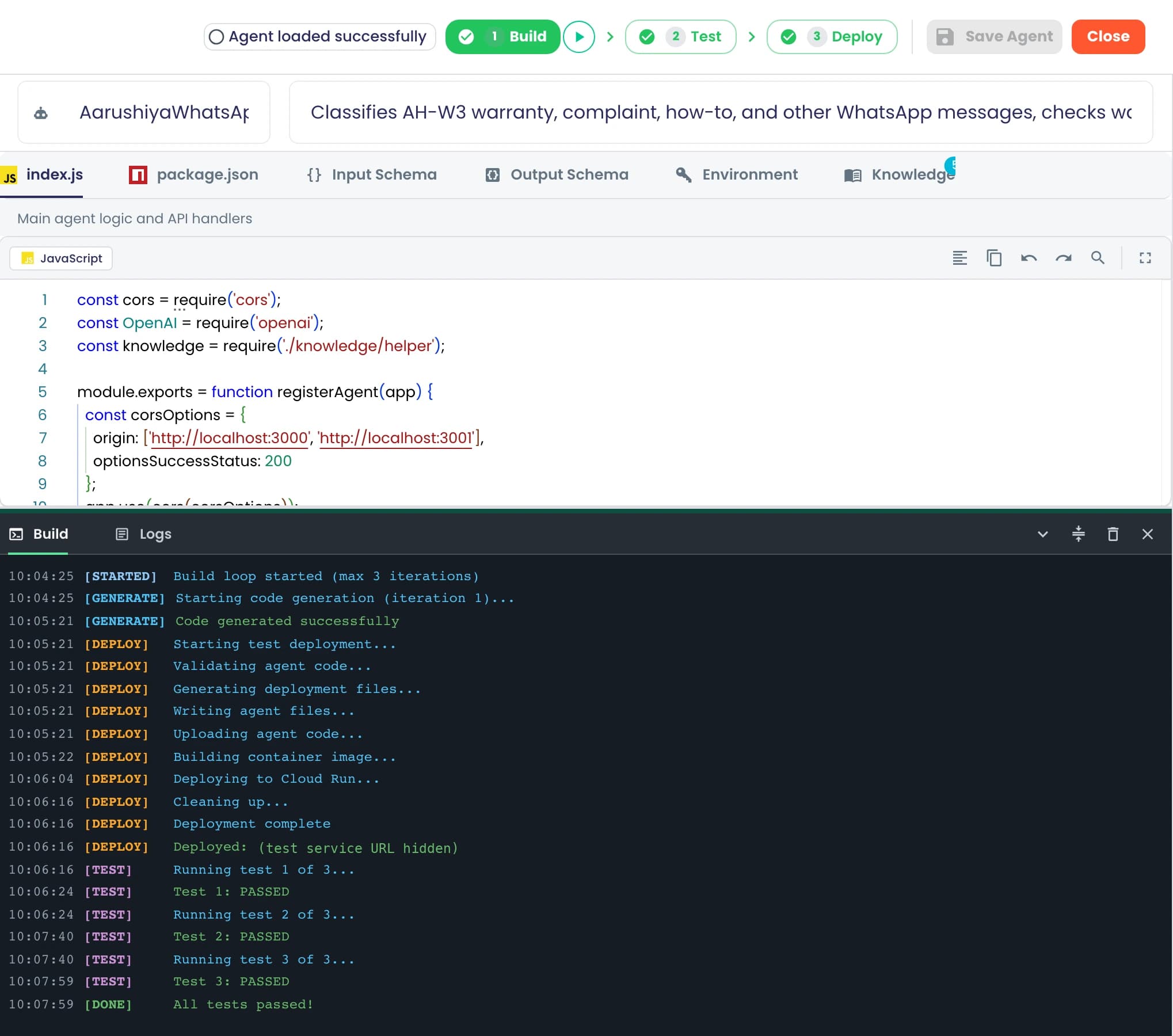Select the Build console tab
The width and height of the screenshot is (1173, 1036).
tap(39, 534)
